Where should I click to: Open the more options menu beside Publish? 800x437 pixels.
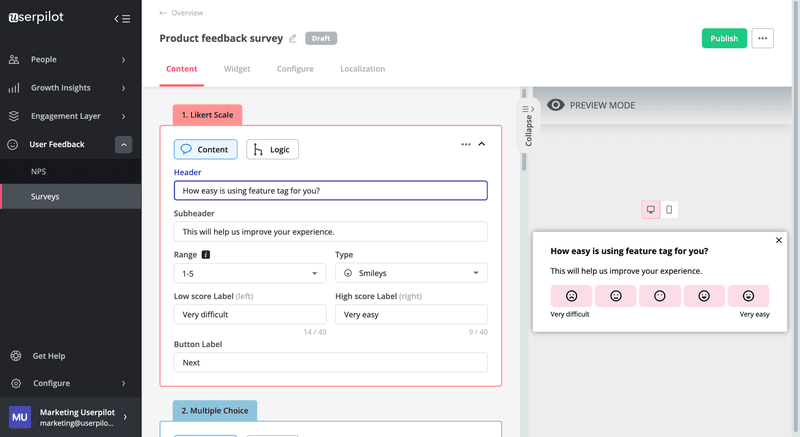pyautogui.click(x=762, y=38)
